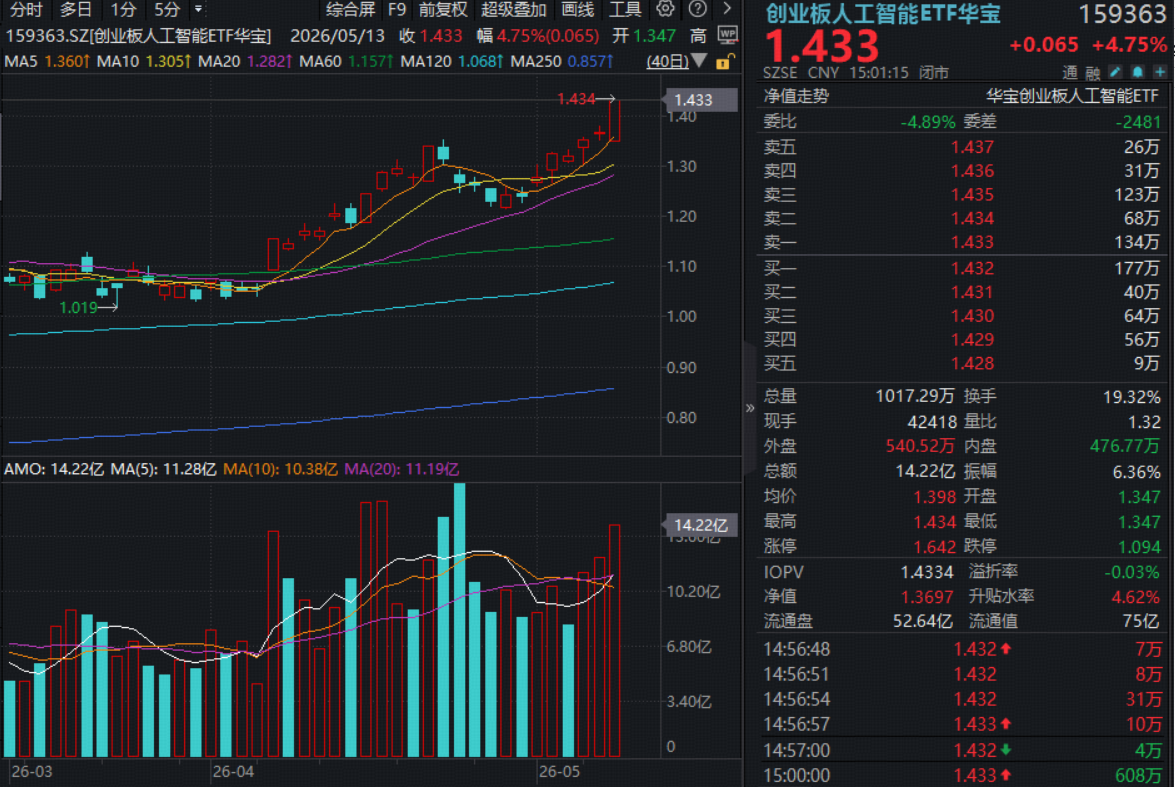
Task: Collapse side panel with the » arrow
Action: [749, 408]
